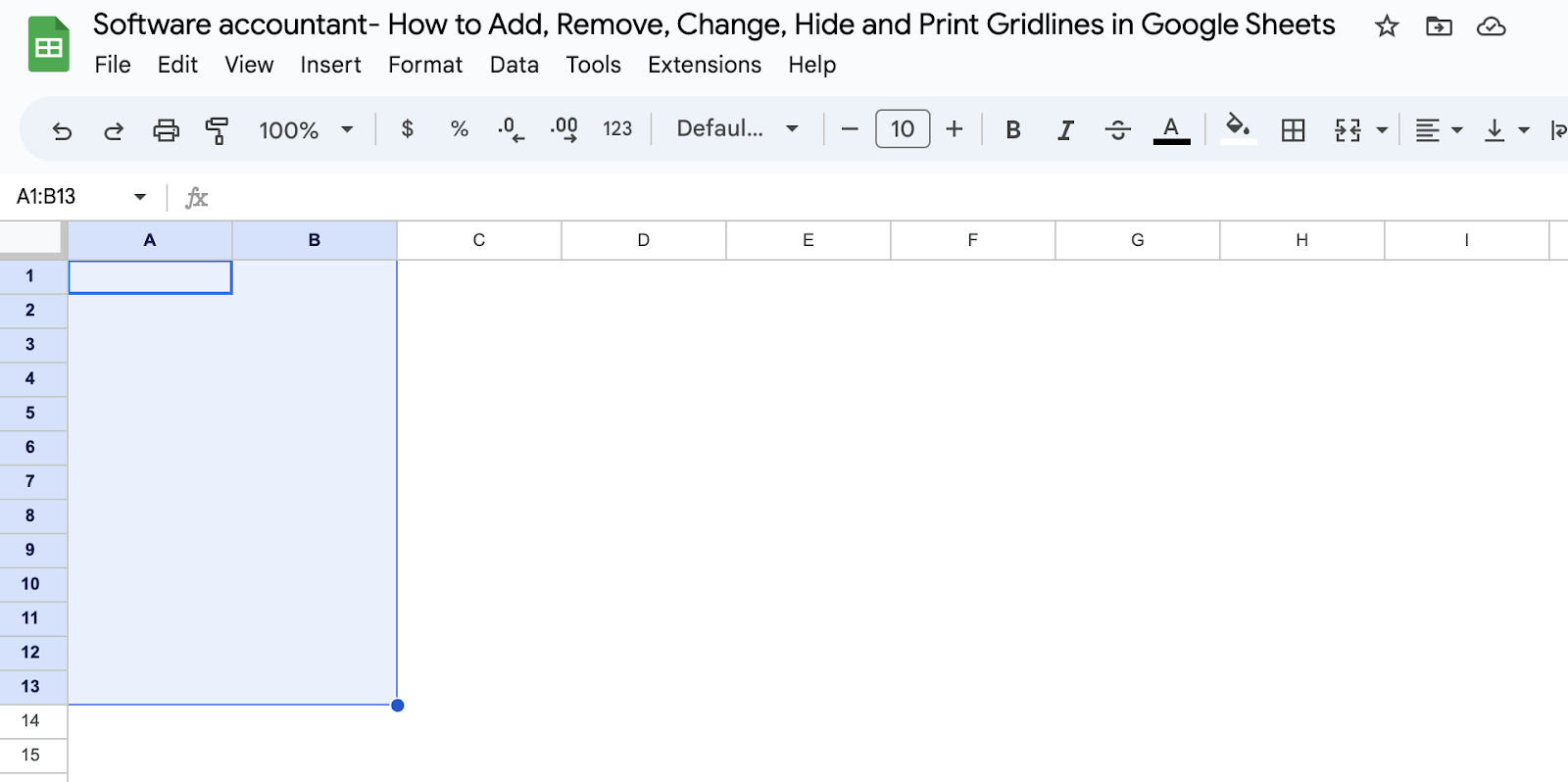Select the Paint format tool
Screen dimensions: 1568x782
[x=217, y=129]
